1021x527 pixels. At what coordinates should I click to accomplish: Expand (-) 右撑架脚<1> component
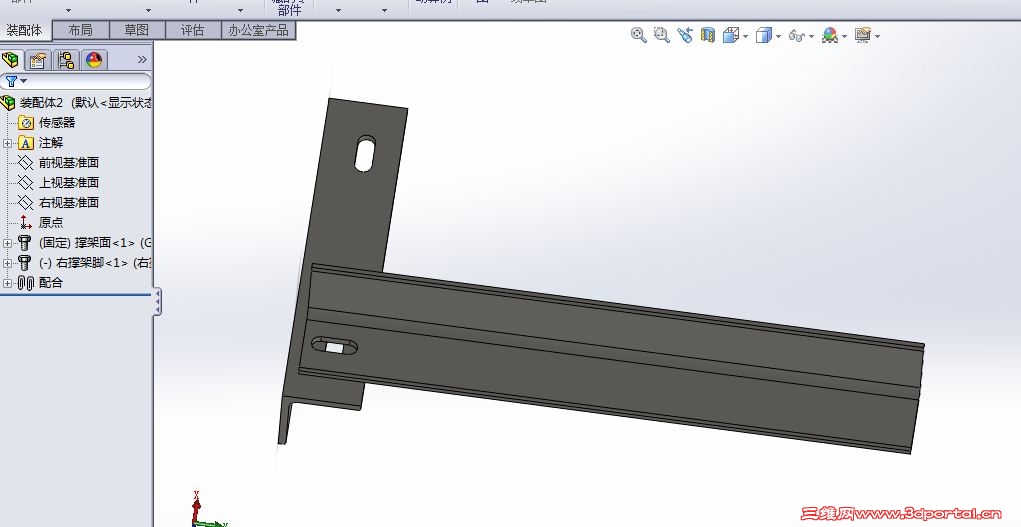pyautogui.click(x=7, y=263)
